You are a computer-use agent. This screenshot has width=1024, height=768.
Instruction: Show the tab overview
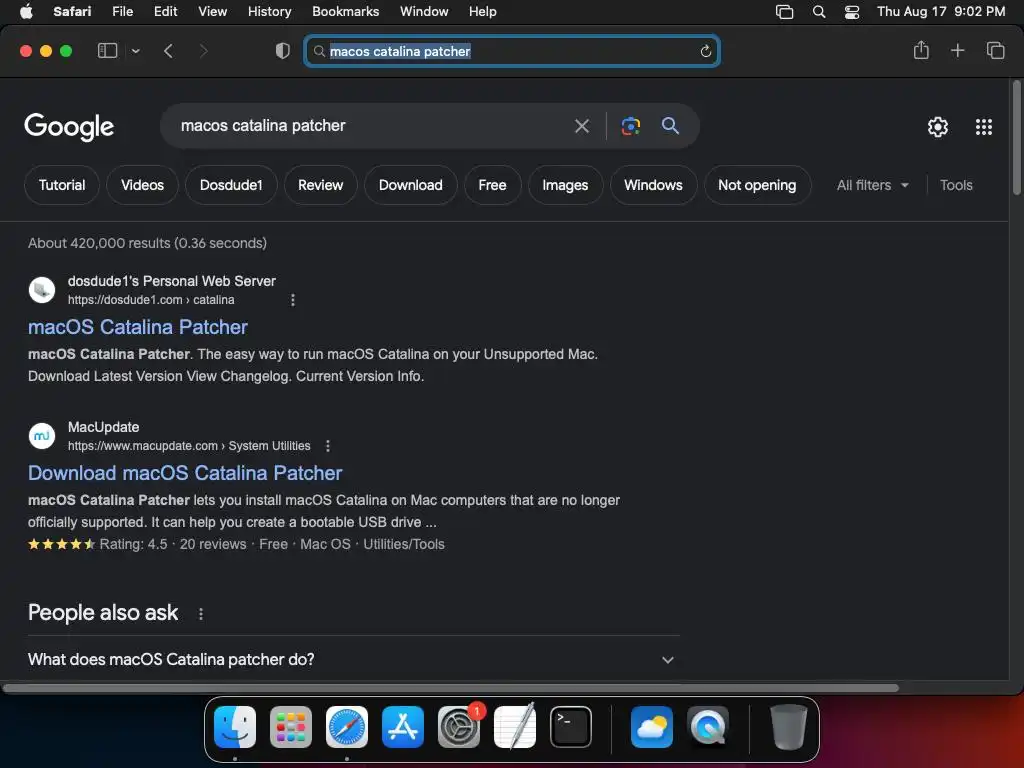(995, 50)
